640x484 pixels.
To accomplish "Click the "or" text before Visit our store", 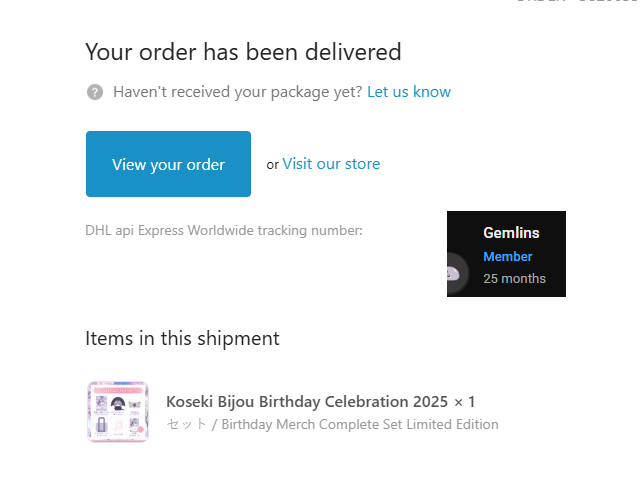I will (x=272, y=165).
